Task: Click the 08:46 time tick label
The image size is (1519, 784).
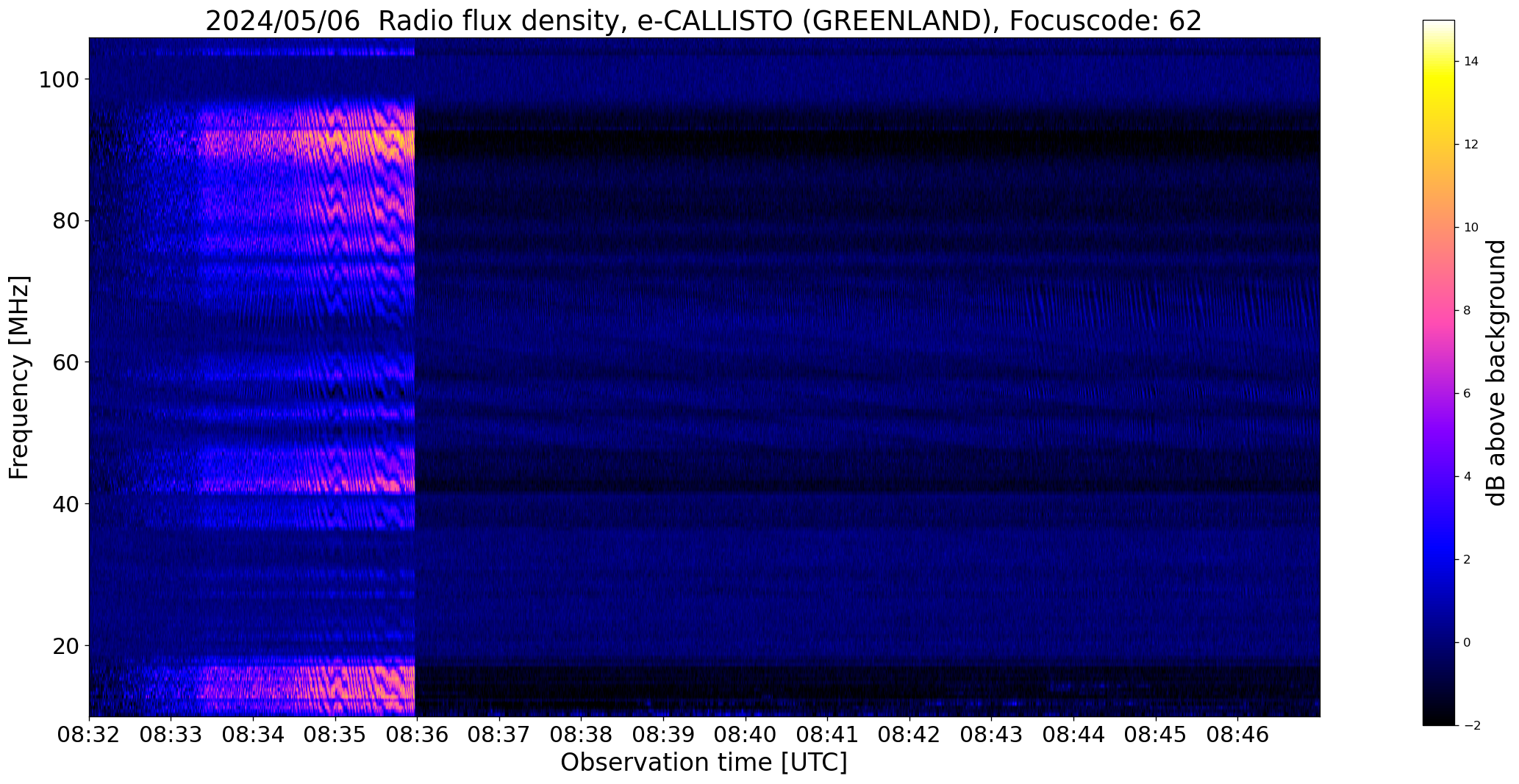Action: [1238, 735]
